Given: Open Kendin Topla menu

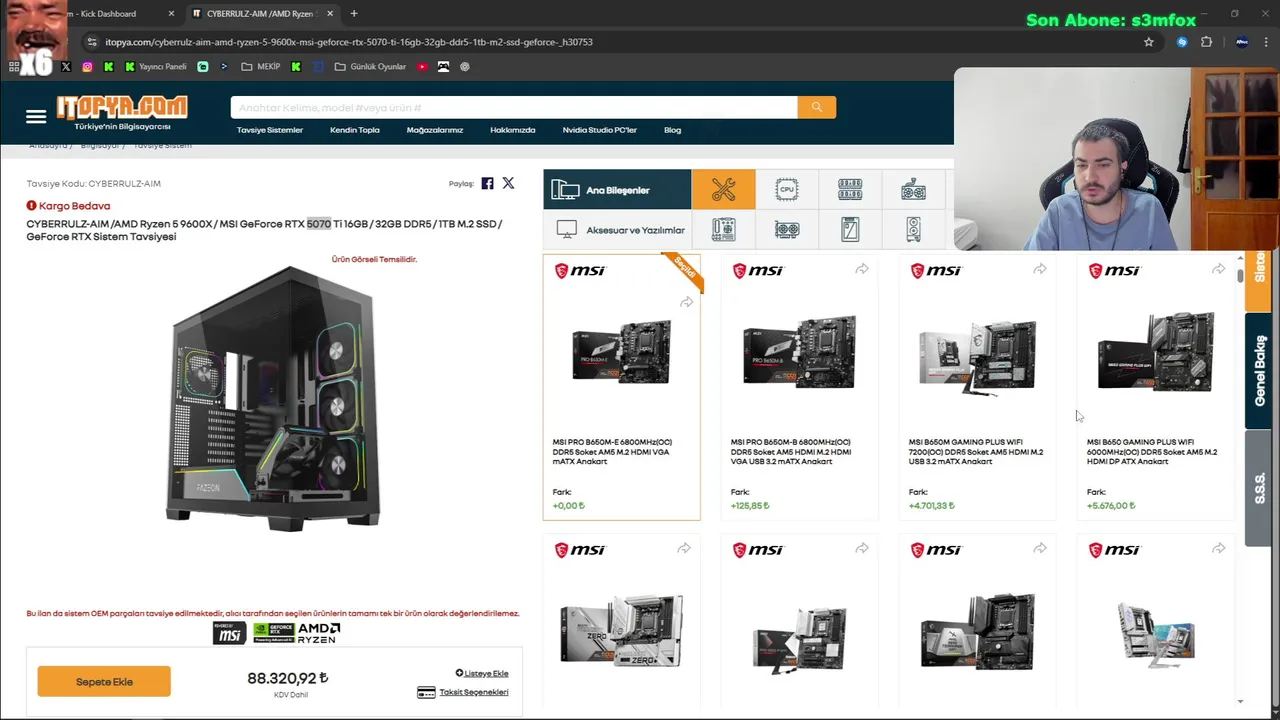Looking at the screenshot, I should click(x=355, y=130).
